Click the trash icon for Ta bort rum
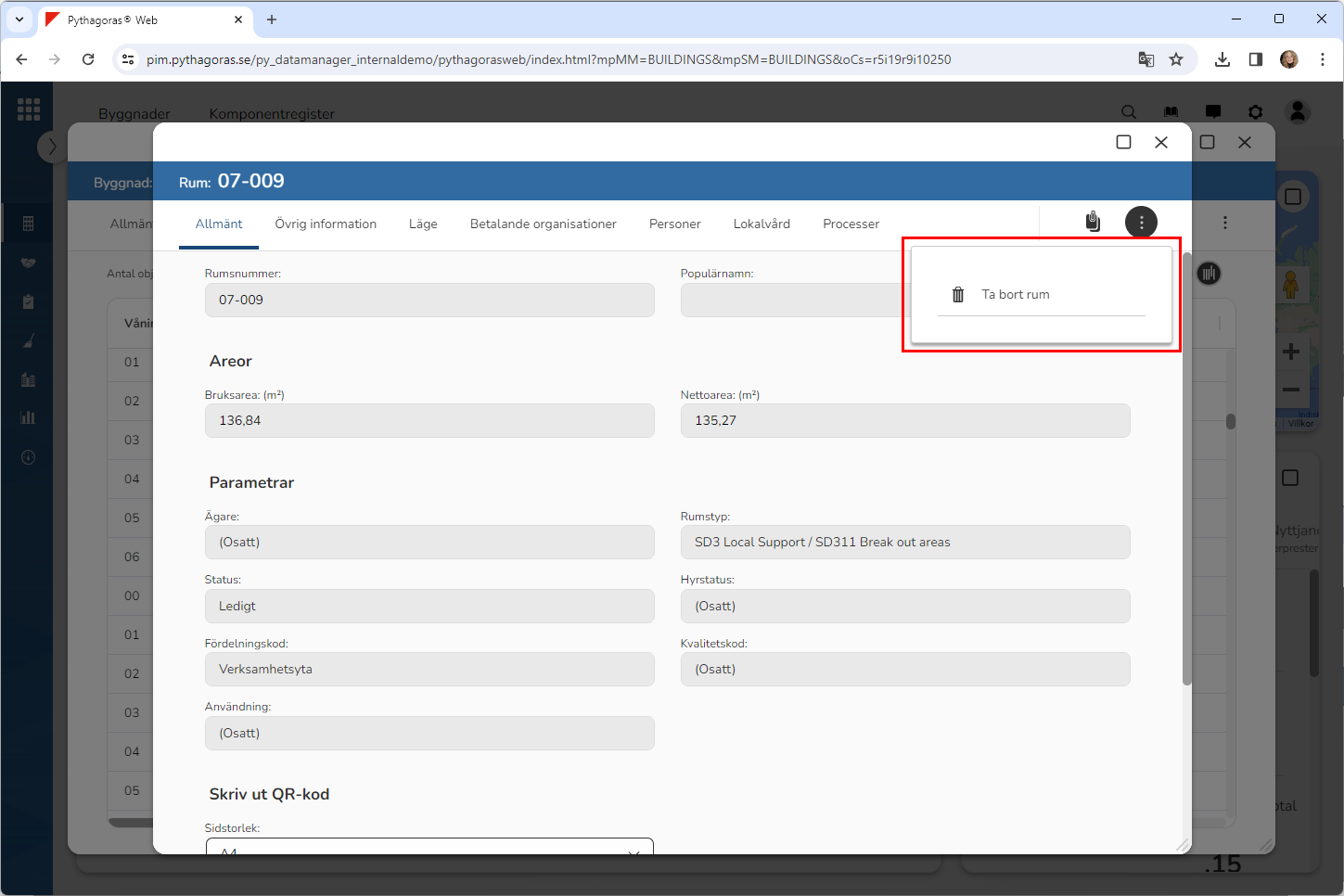The image size is (1344, 896). point(958,295)
